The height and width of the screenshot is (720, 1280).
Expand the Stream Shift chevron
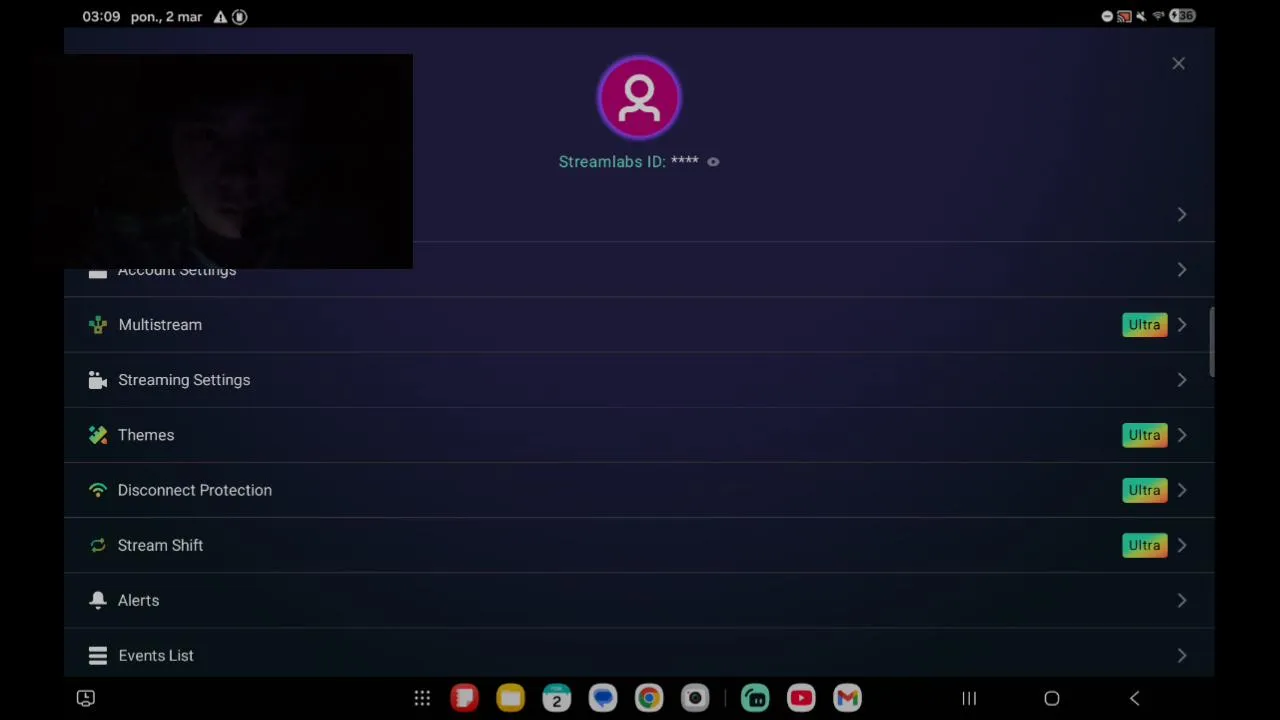[1181, 545]
